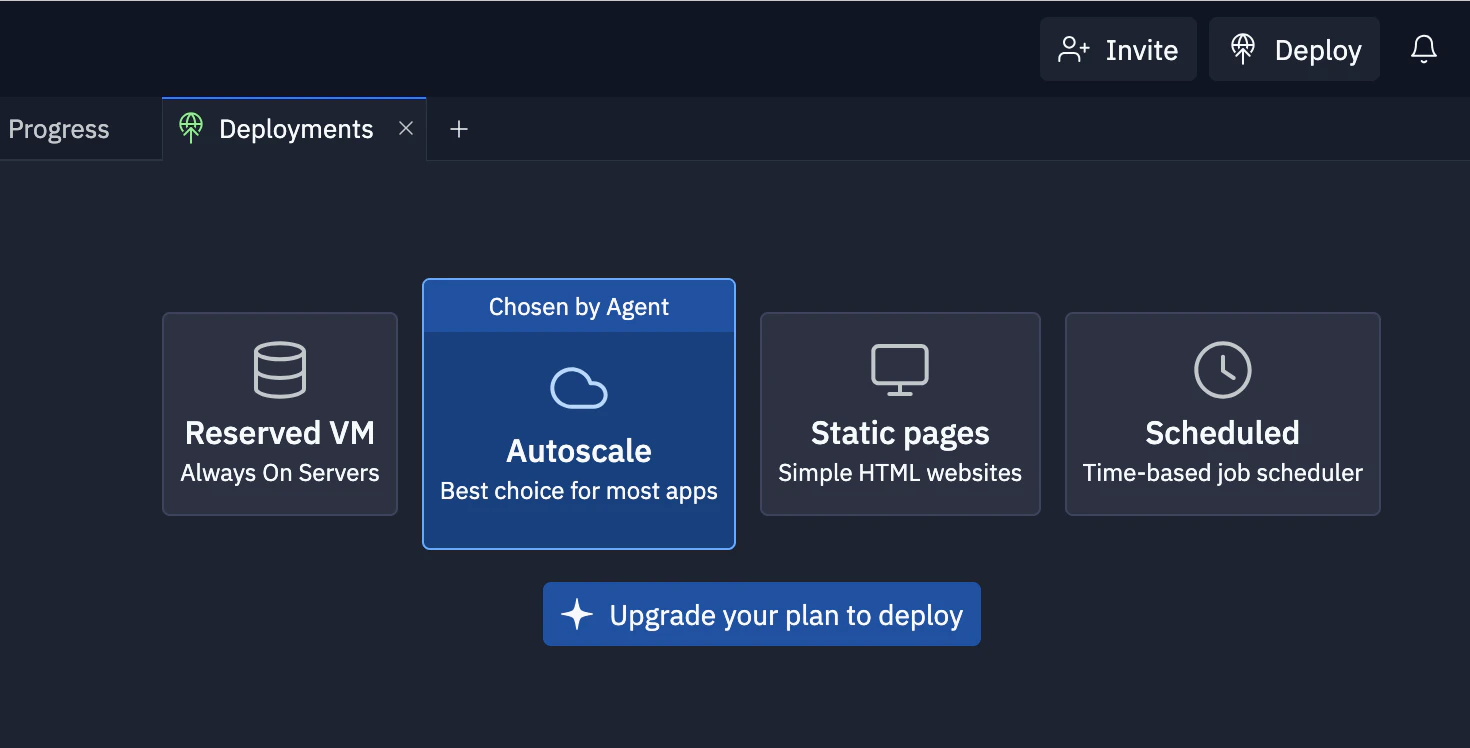The image size is (1470, 748).
Task: Pick the Static pages deployment type title
Action: point(900,433)
